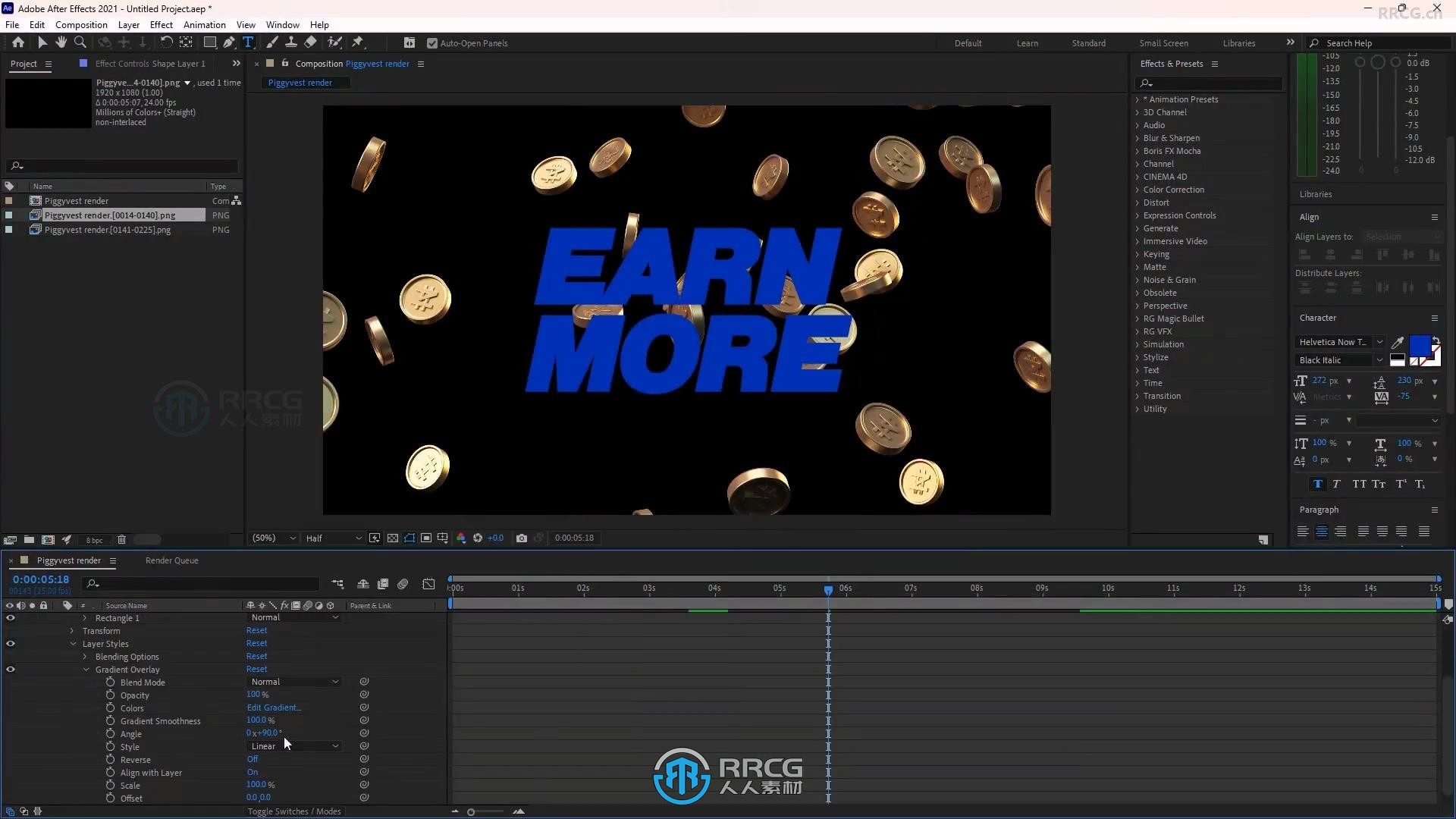Open the Composition menu
This screenshot has height=819, width=1456.
click(81, 25)
